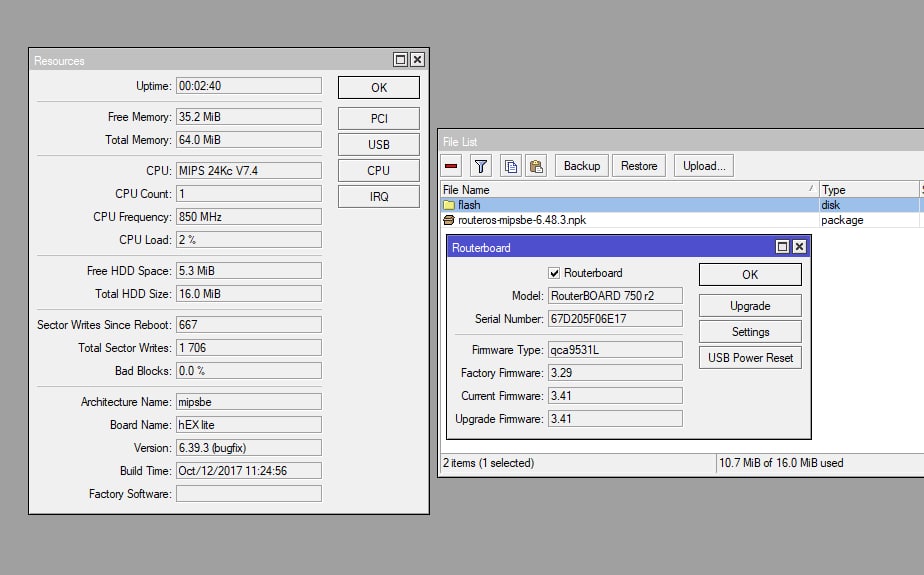Click the Total HDD Size field
Viewport: 924px width, 575px height.
(249, 293)
